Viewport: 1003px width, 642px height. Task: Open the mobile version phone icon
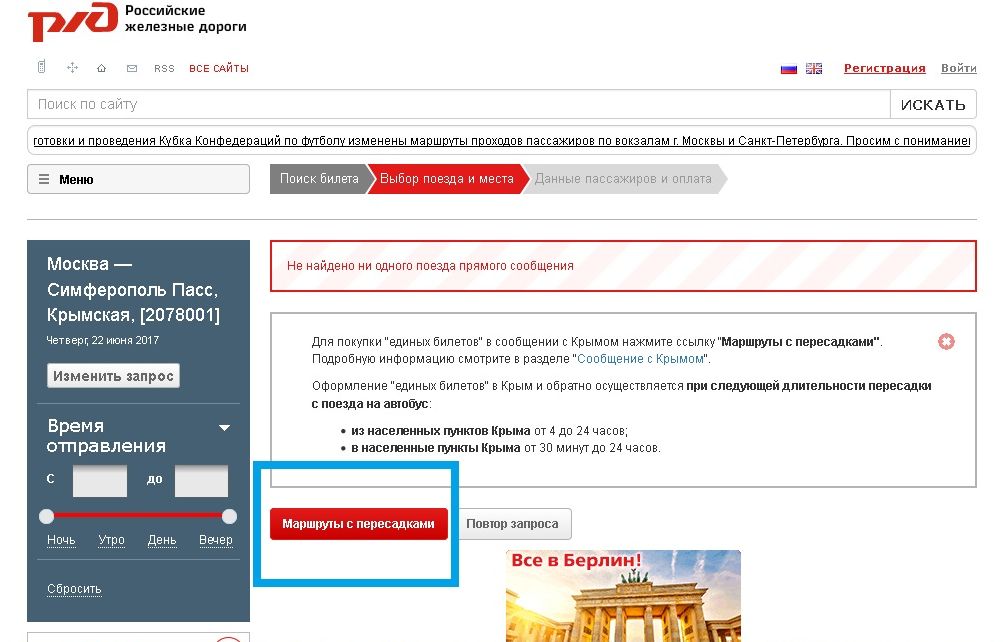(41, 68)
